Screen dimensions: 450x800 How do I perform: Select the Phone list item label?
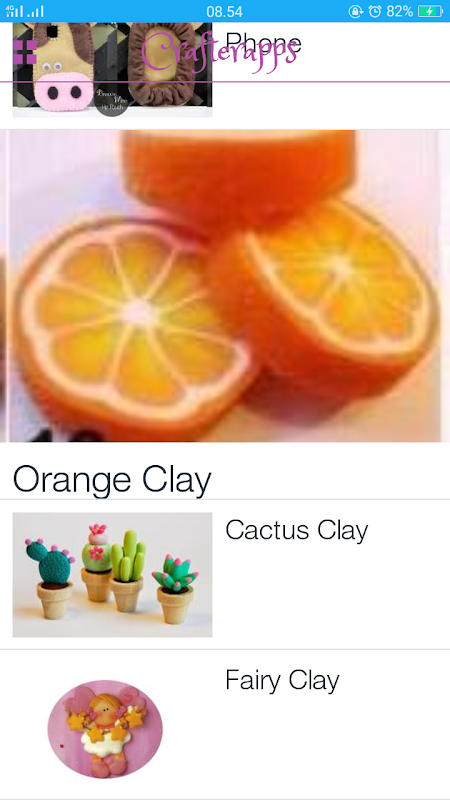point(263,43)
